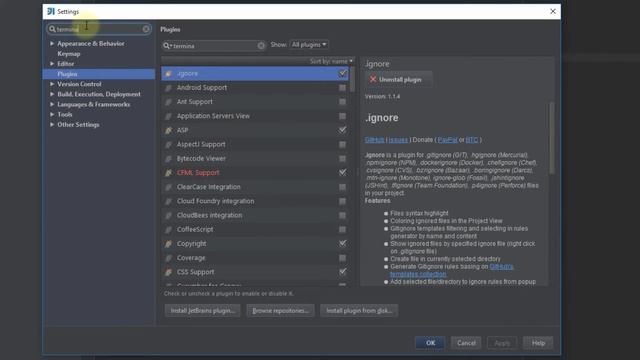Click the Uninstall plugin button
The height and width of the screenshot is (360, 640).
tap(398, 80)
